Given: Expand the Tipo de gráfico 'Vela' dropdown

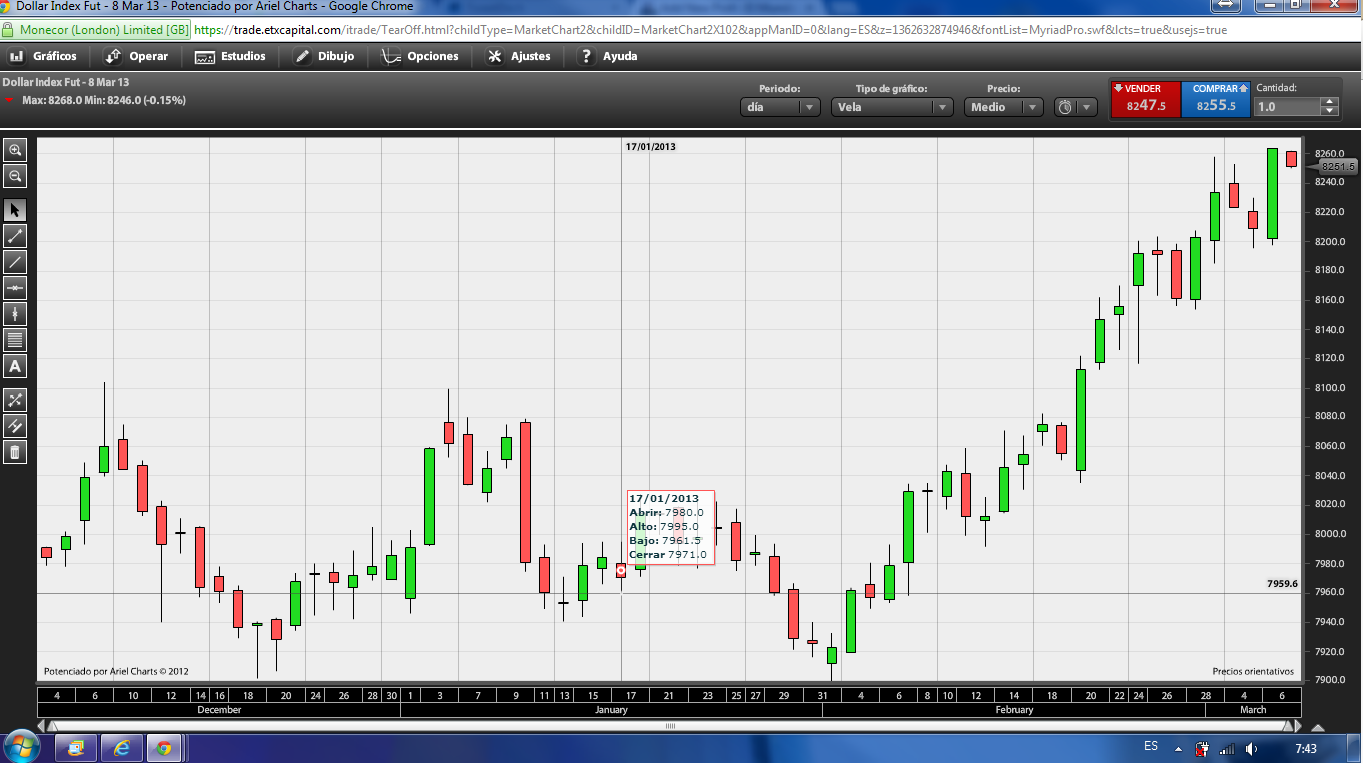Looking at the screenshot, I should [x=891, y=107].
